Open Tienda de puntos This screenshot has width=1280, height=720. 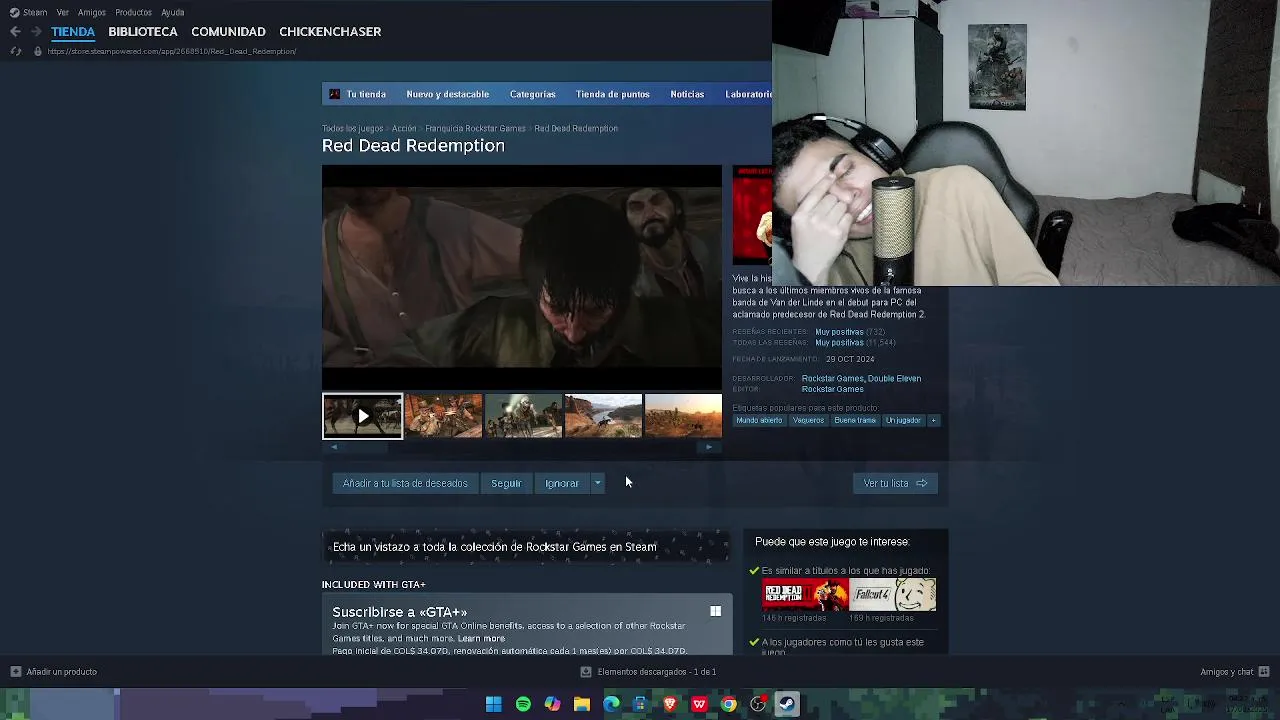pyautogui.click(x=612, y=94)
